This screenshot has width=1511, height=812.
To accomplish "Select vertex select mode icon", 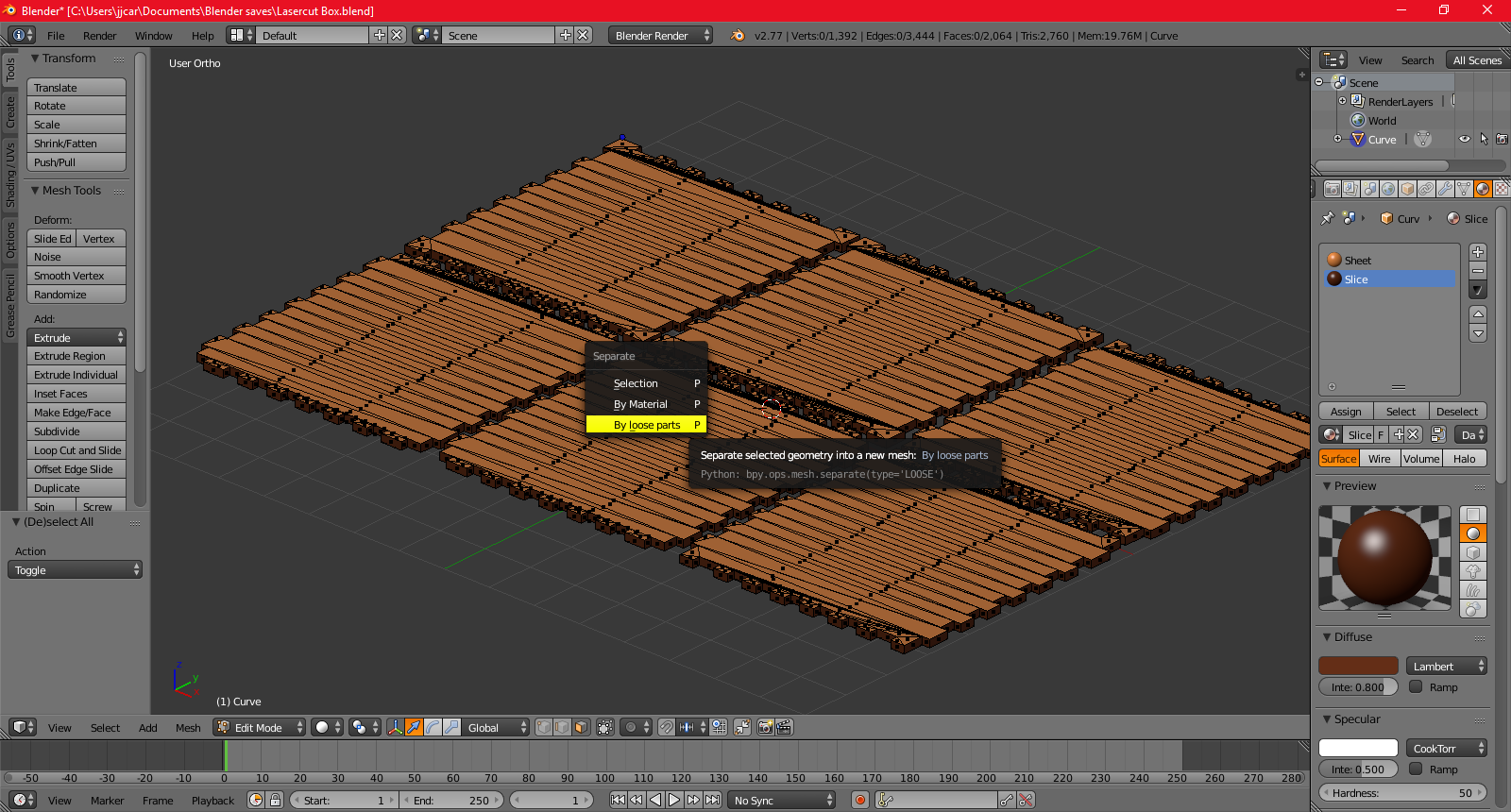I will pyautogui.click(x=543, y=727).
